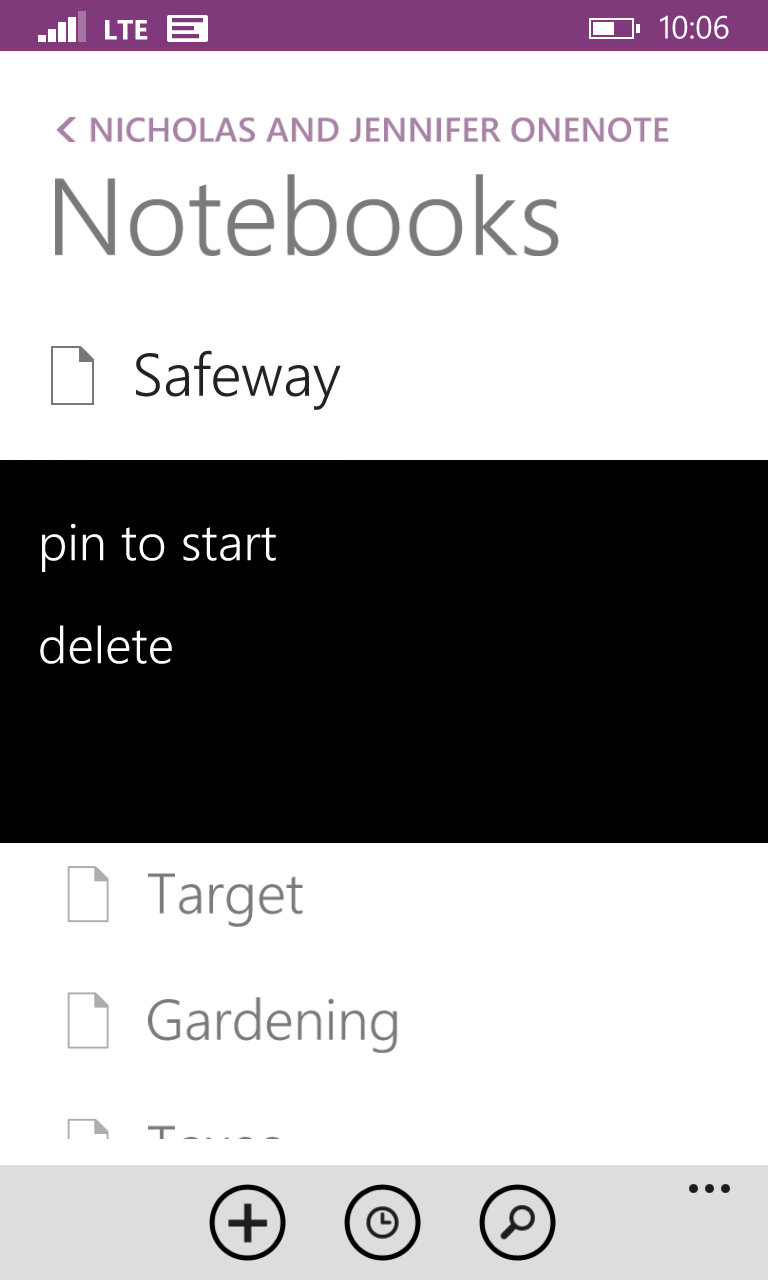Screen dimensions: 768x1280
Task: Tap the battery indicator in the status bar
Action: [x=613, y=28]
